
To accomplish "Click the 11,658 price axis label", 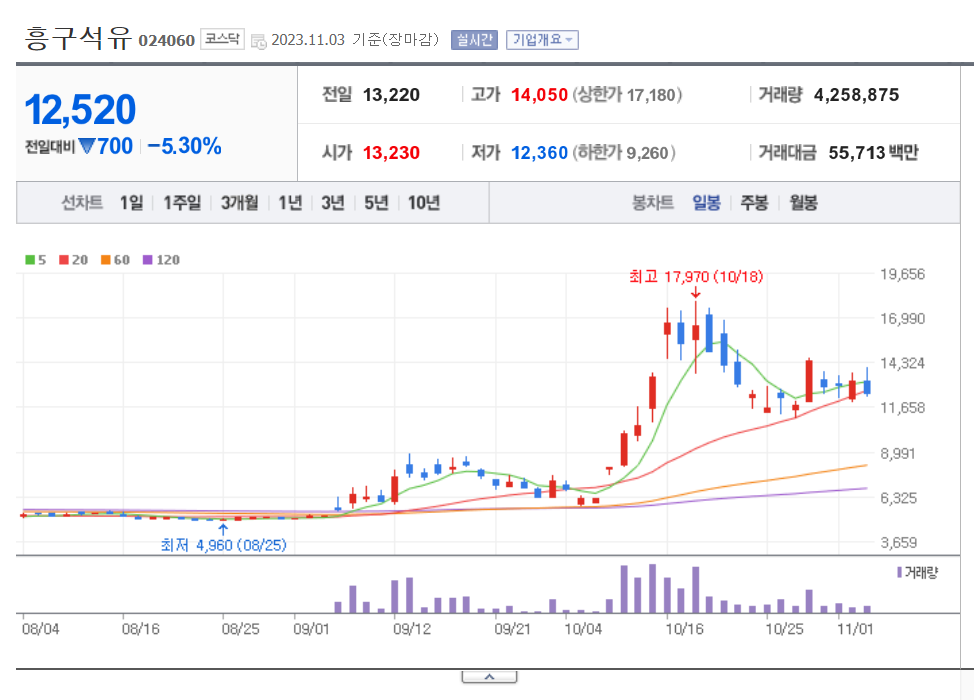I will point(903,408).
